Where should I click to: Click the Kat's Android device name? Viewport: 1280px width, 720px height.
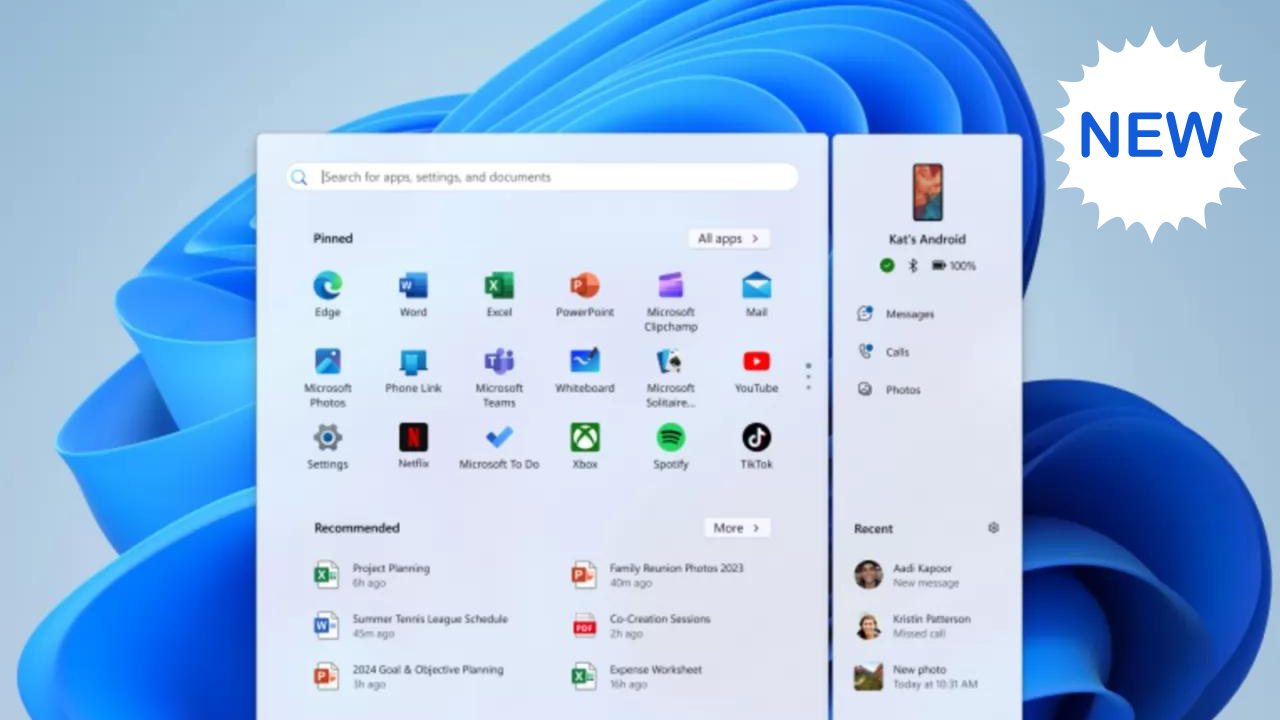[x=927, y=240]
